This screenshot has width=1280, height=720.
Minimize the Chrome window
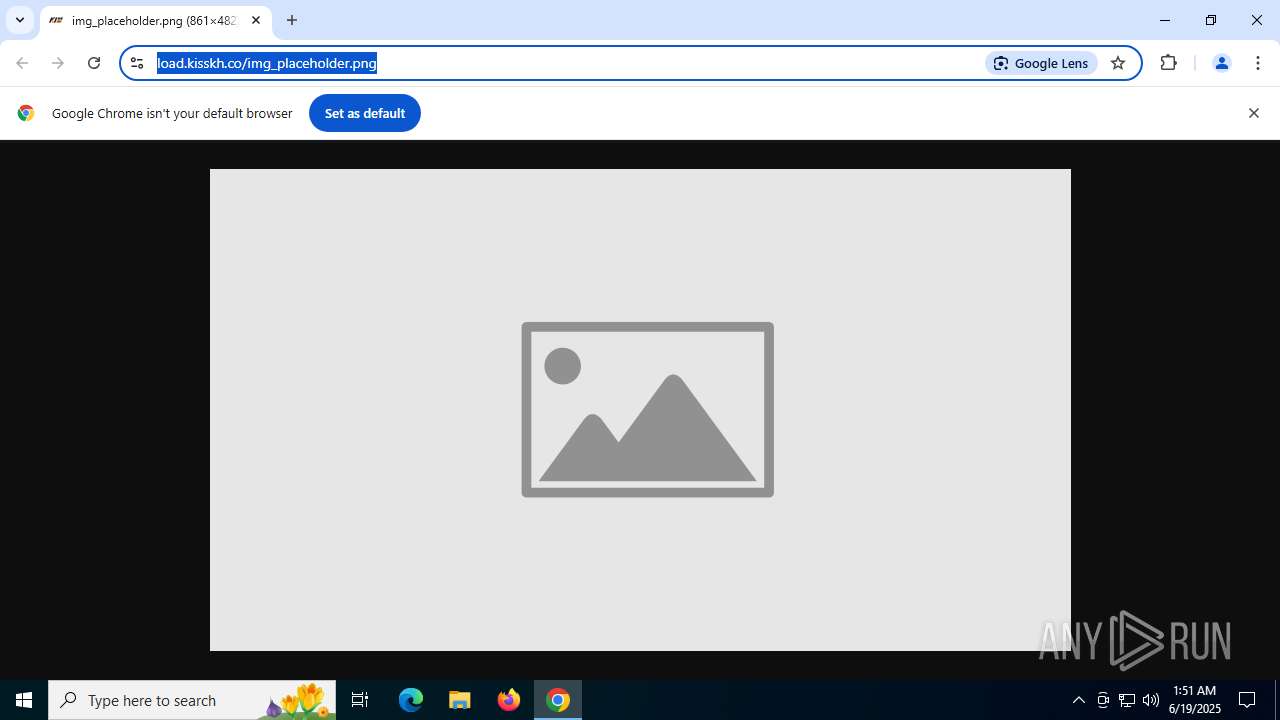tap(1165, 20)
